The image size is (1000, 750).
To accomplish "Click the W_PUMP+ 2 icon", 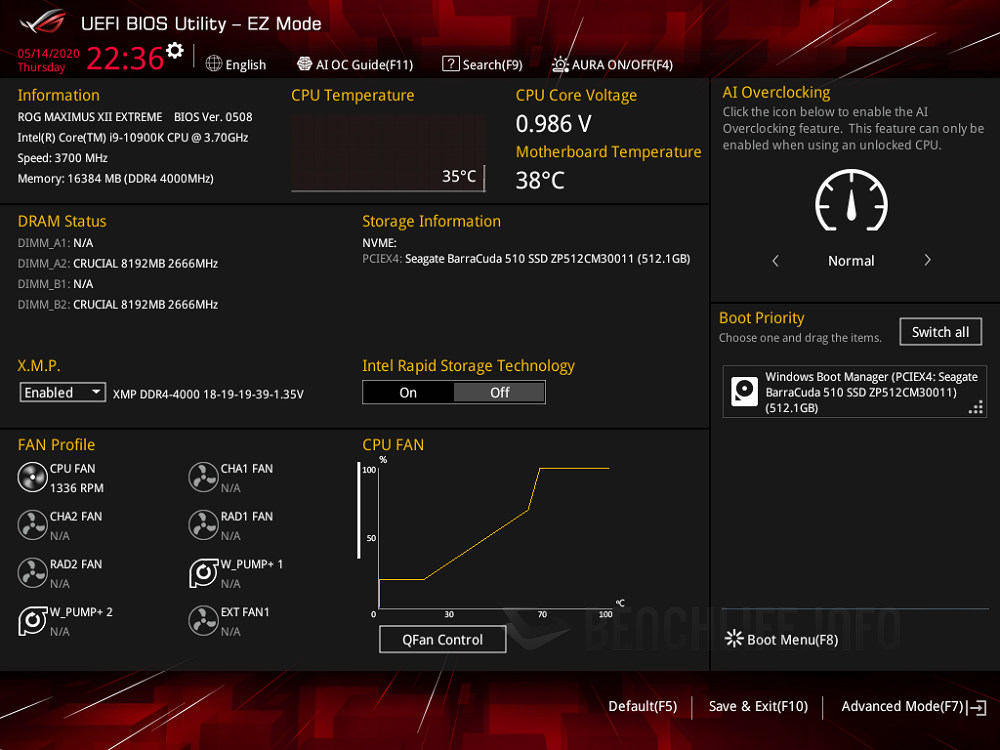I will click(32, 621).
